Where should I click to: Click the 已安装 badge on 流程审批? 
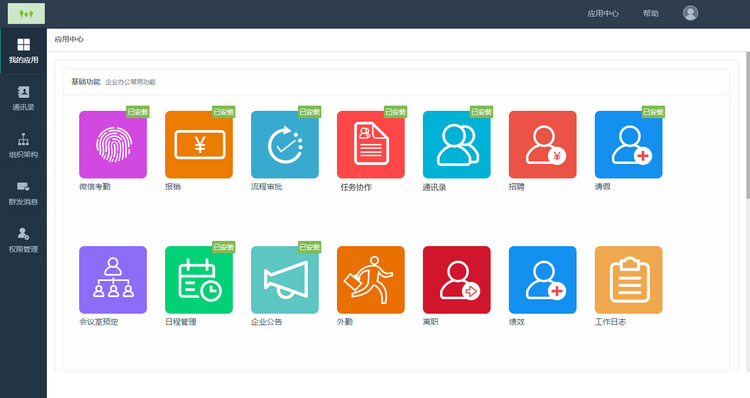[x=309, y=112]
